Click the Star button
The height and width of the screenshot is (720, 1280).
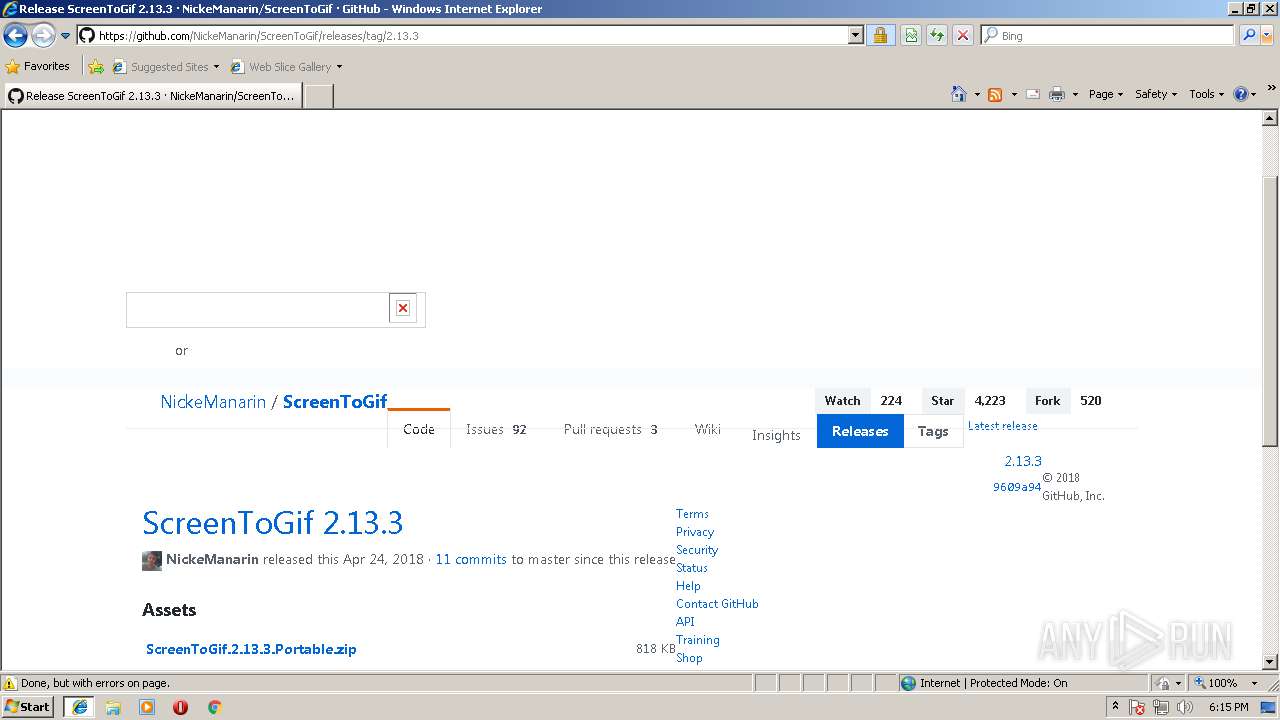(x=943, y=400)
